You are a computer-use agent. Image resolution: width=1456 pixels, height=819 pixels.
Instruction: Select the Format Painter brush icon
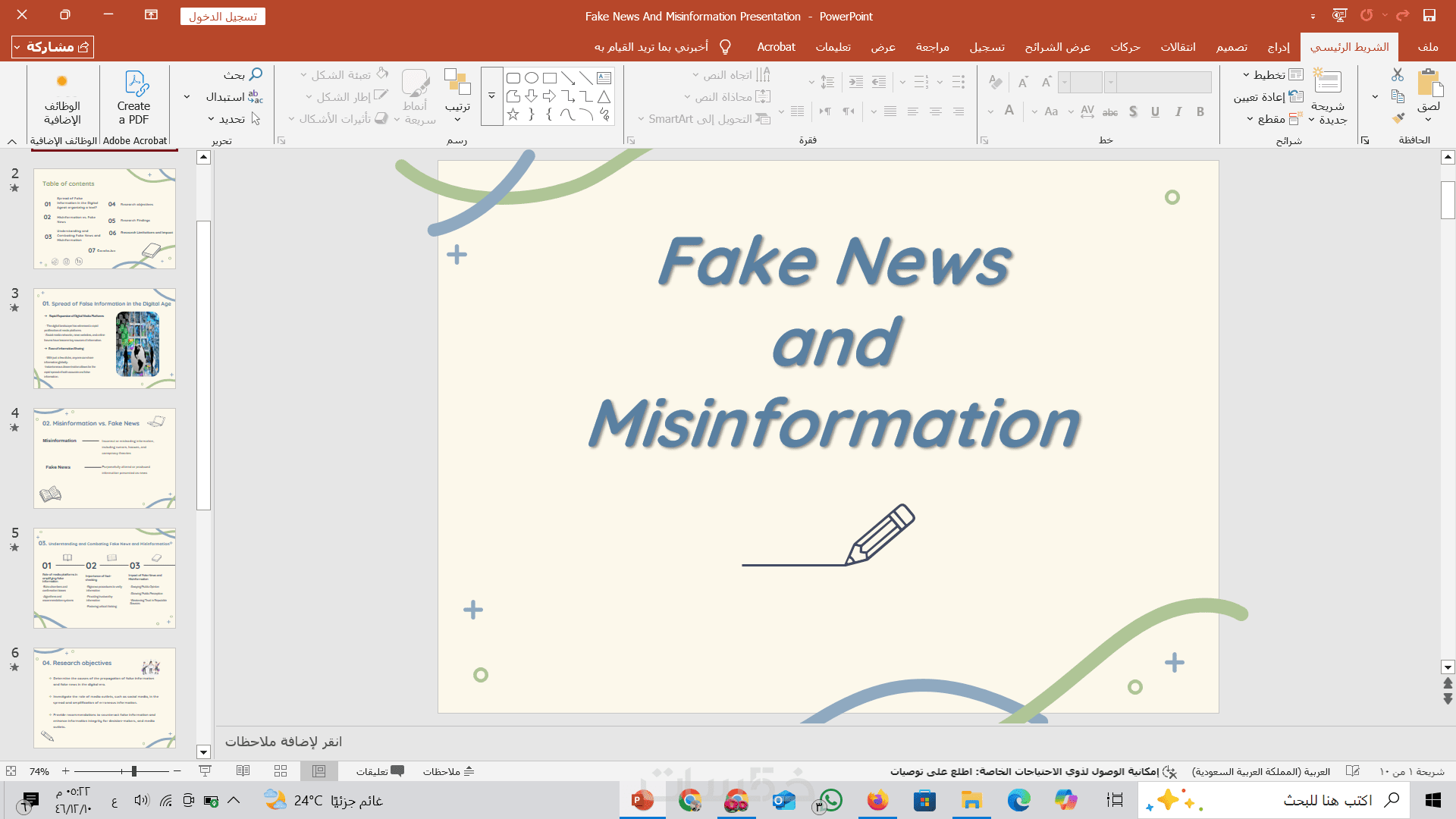[x=1398, y=118]
